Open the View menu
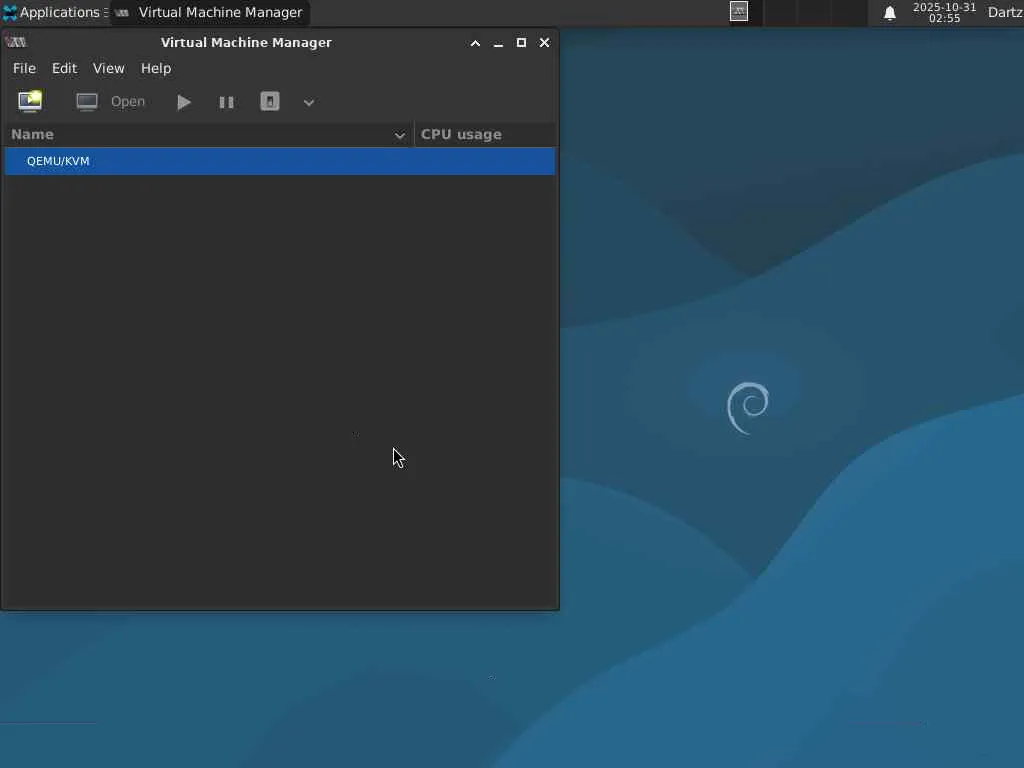 [x=108, y=68]
